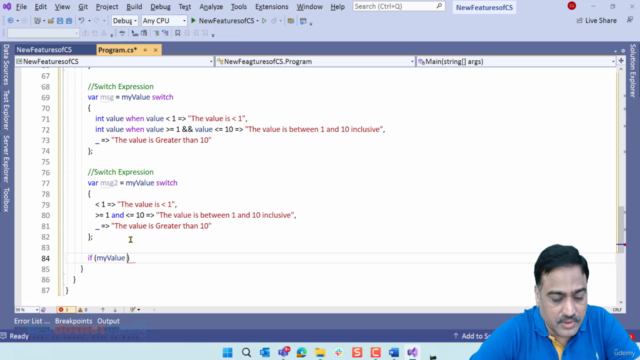Close the Program.cs tab
The height and width of the screenshot is (360, 640).
(x=156, y=50)
